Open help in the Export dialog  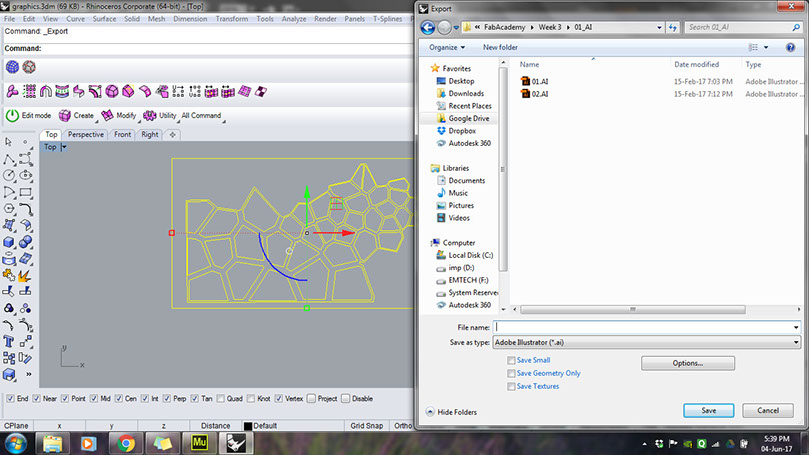pos(790,47)
